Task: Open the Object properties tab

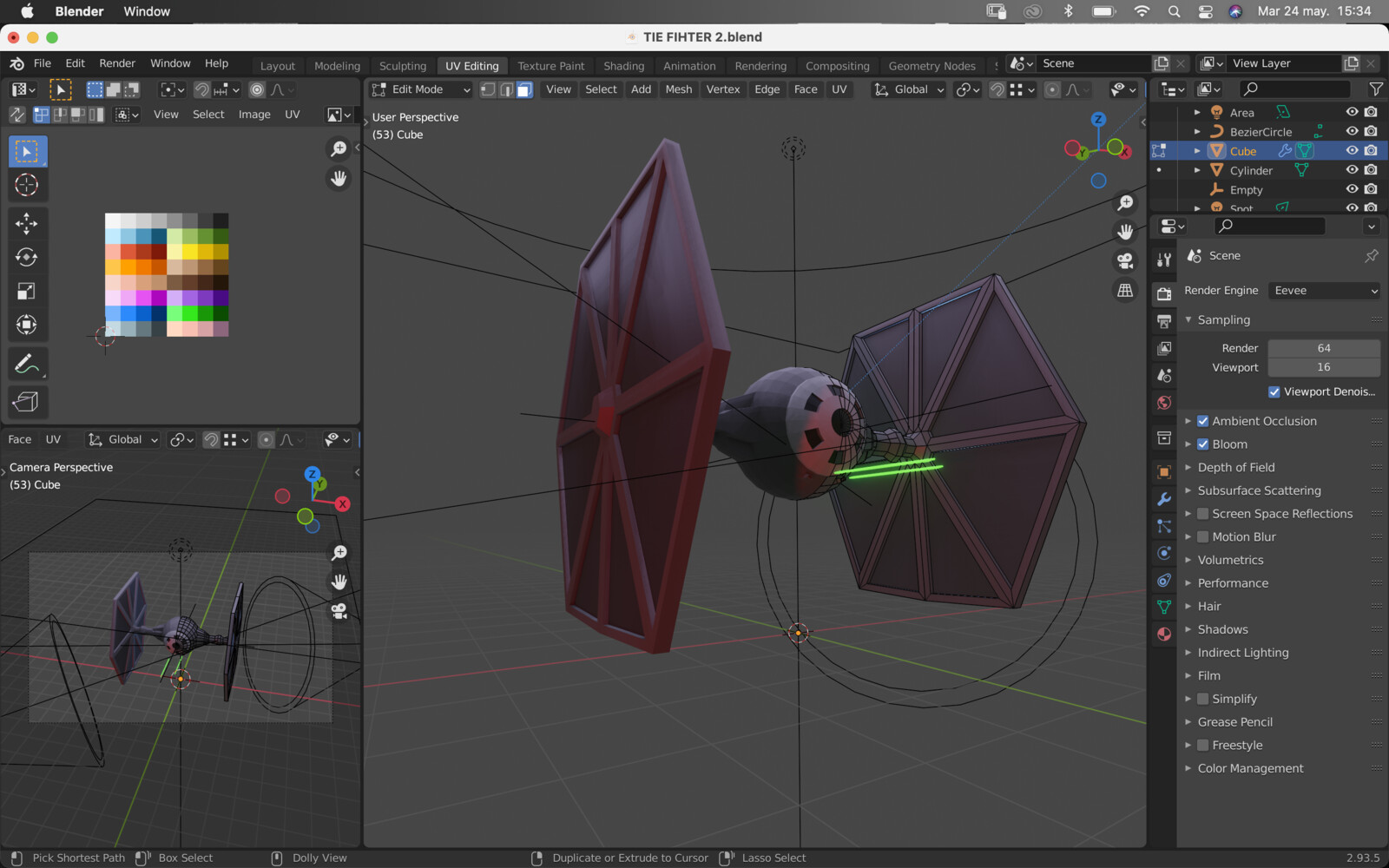Action: click(1164, 472)
